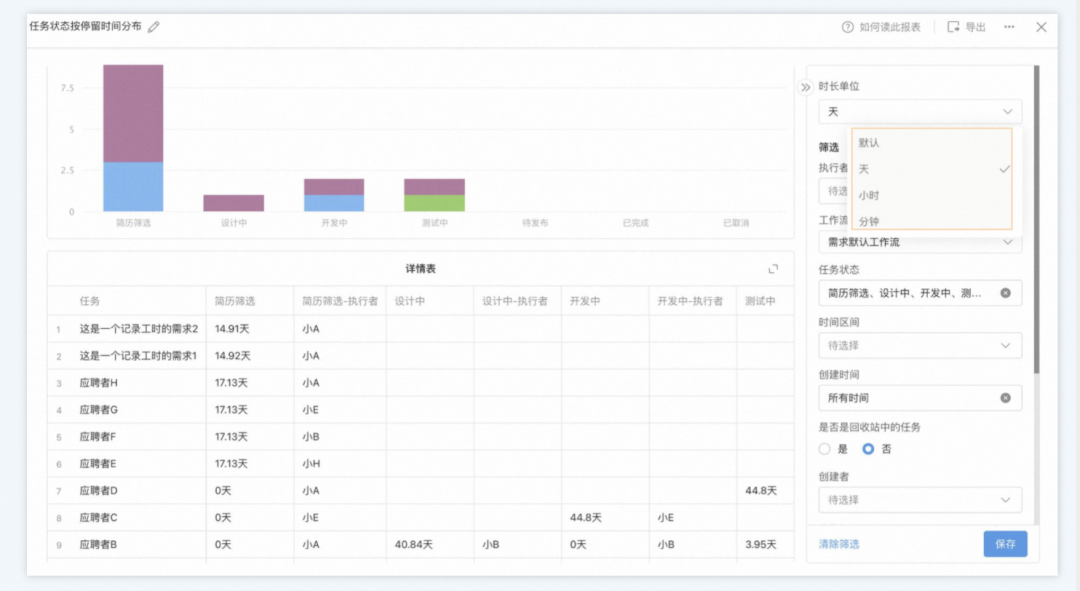Open the more options ellipsis menu
This screenshot has height=591, width=1080.
pyautogui.click(x=1009, y=27)
